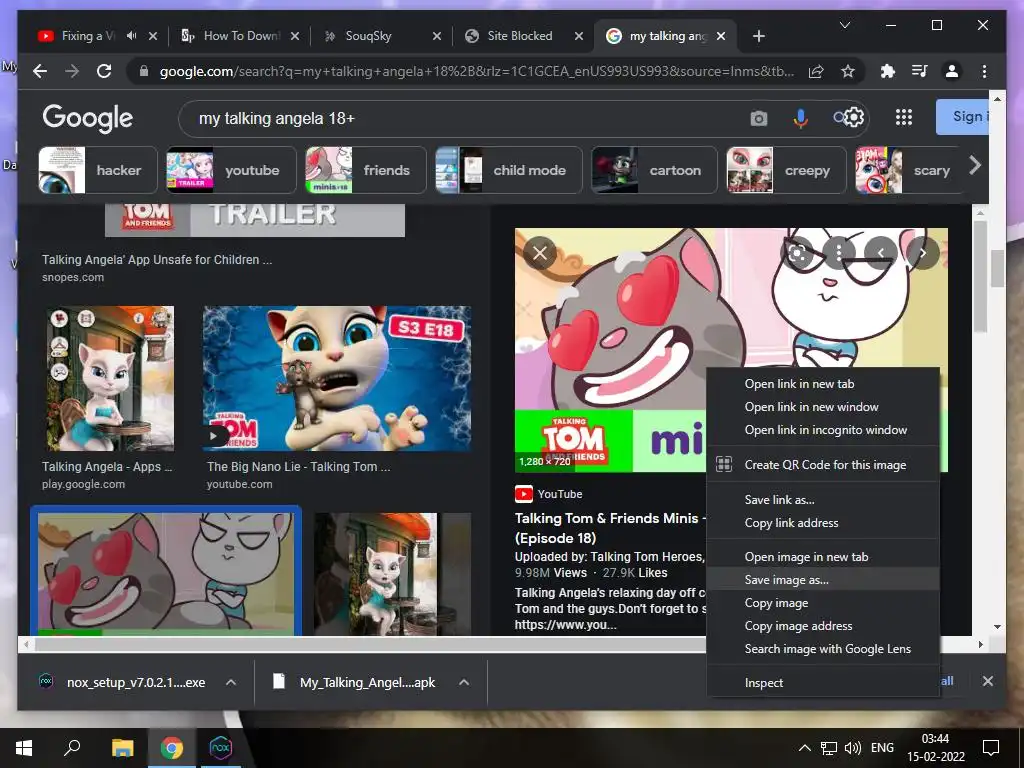Viewport: 1024px width, 768px height.
Task: Open the volume control in system tray
Action: (x=852, y=748)
